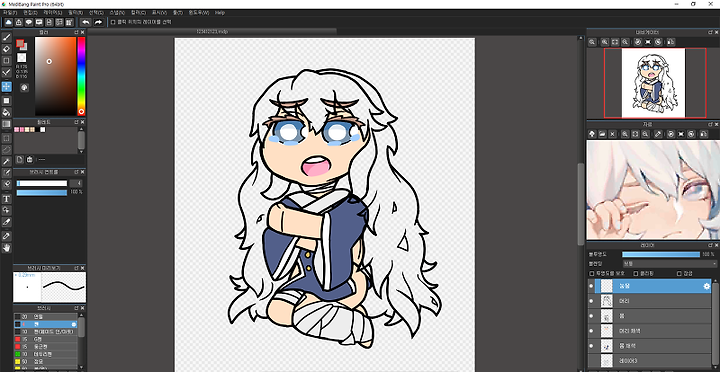The height and width of the screenshot is (372, 720).
Task: Click the layer list scrollbar
Action: click(x=715, y=324)
